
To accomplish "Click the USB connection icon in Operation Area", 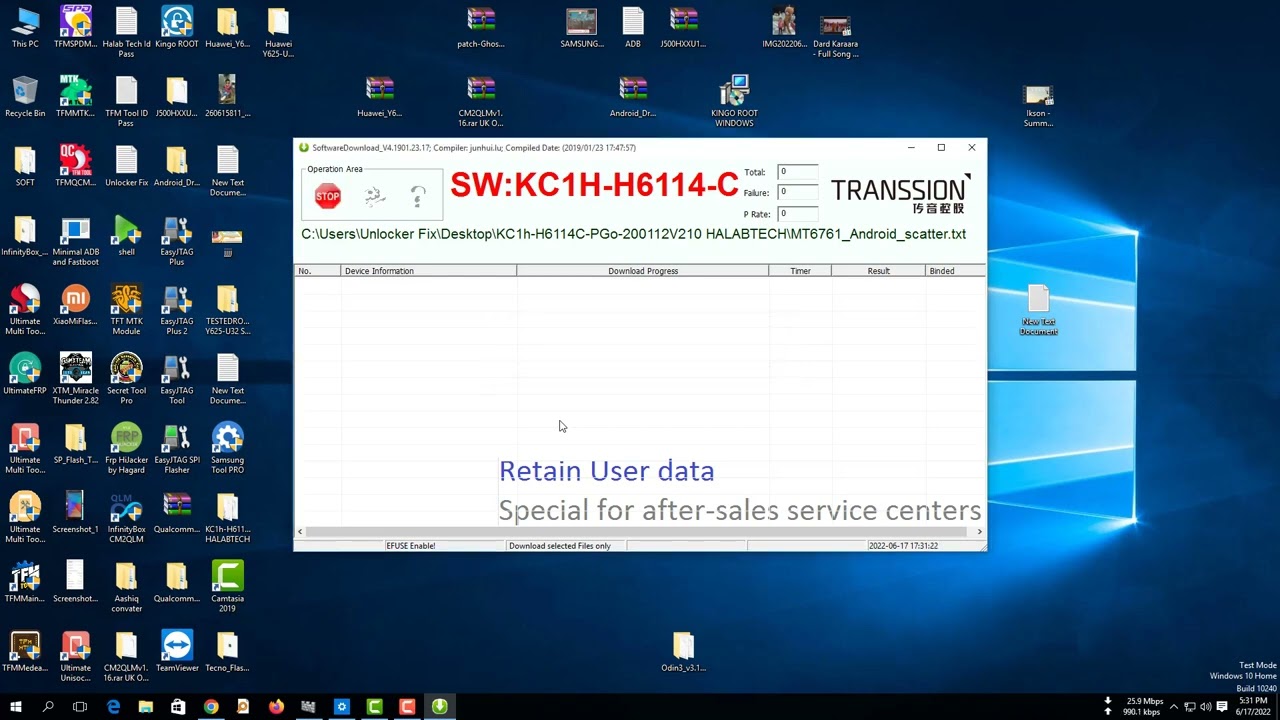I will tap(375, 197).
